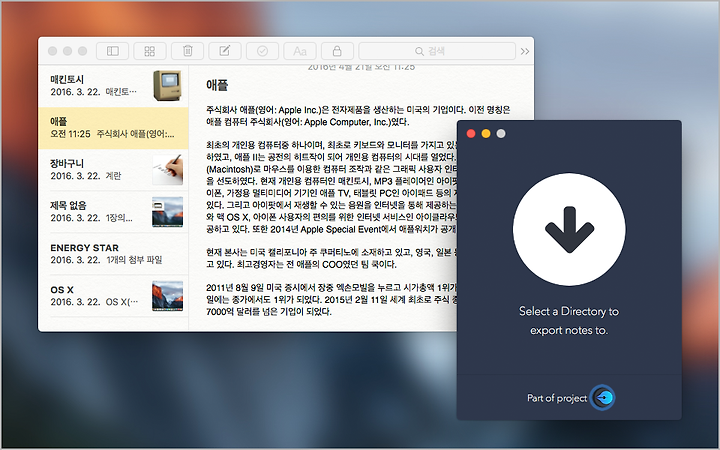
Task: Click the 애플 heading in note body
Action: (217, 85)
